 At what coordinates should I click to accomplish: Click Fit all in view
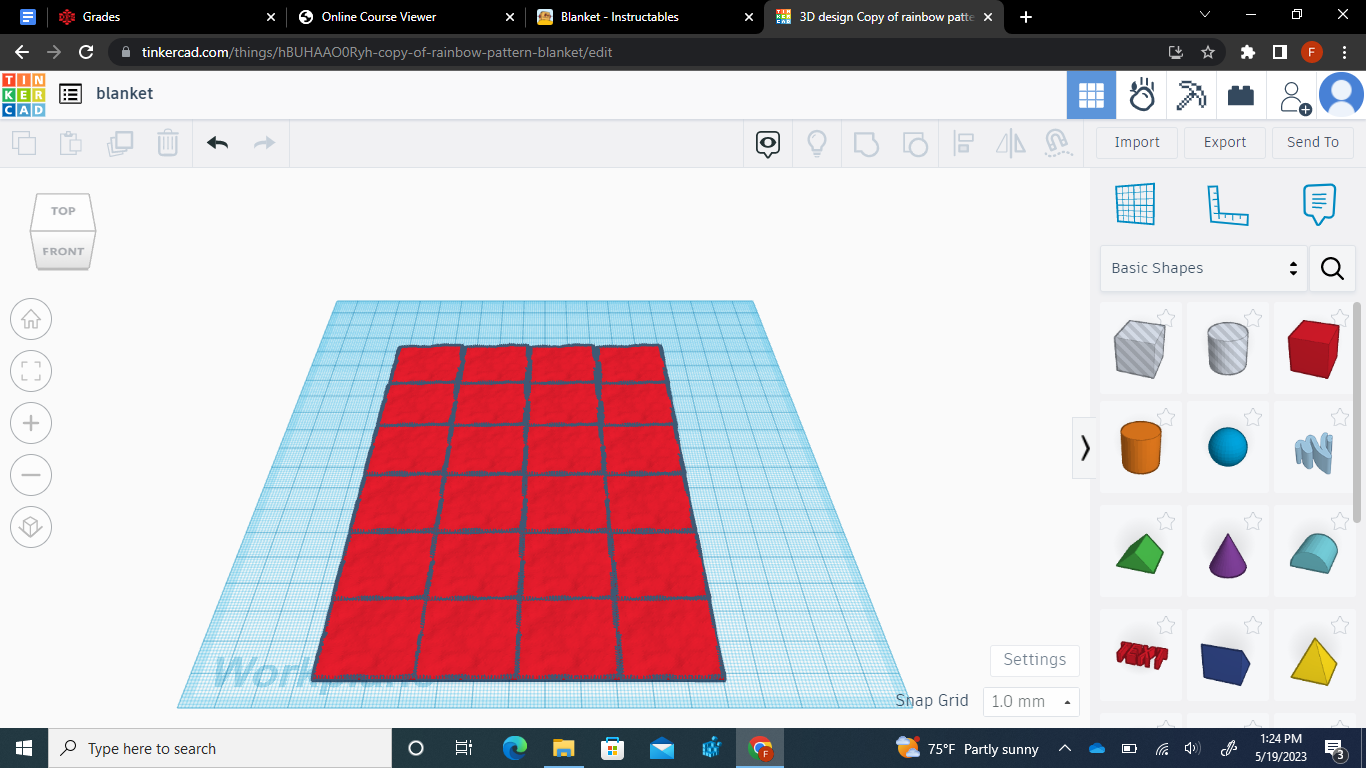(x=31, y=371)
